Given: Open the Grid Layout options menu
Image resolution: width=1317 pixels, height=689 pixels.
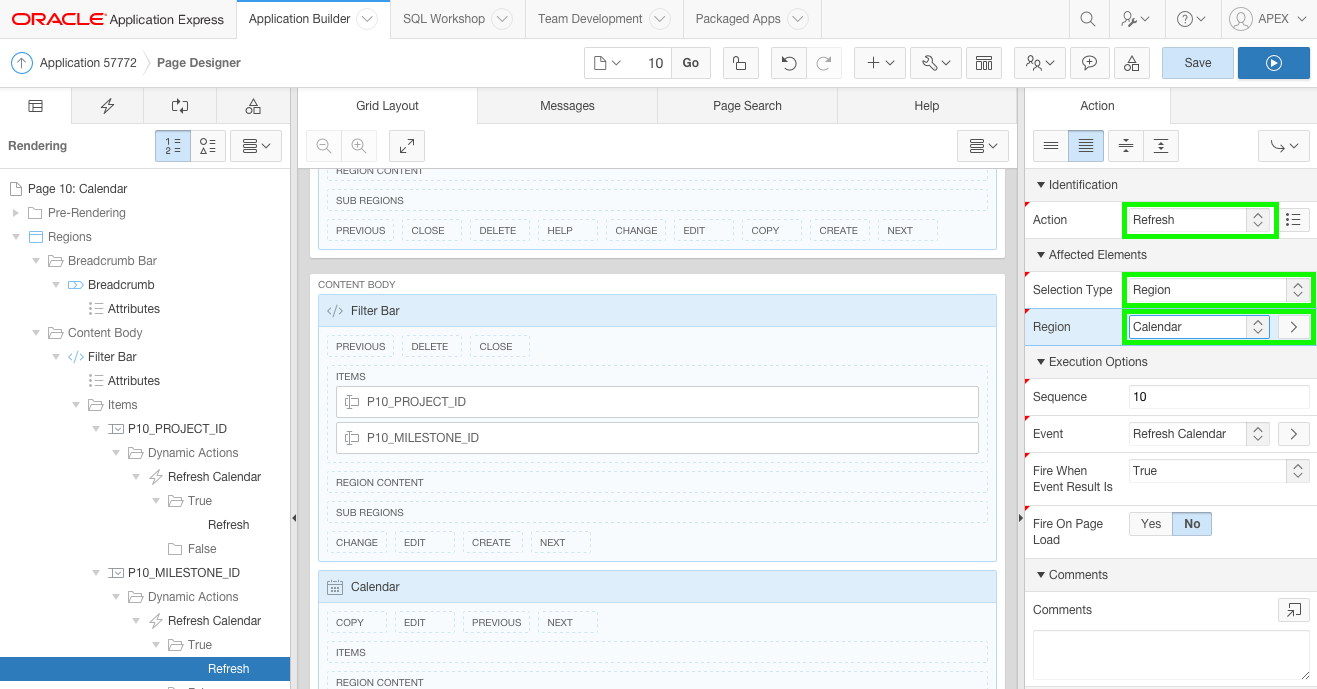Looking at the screenshot, I should pos(983,146).
